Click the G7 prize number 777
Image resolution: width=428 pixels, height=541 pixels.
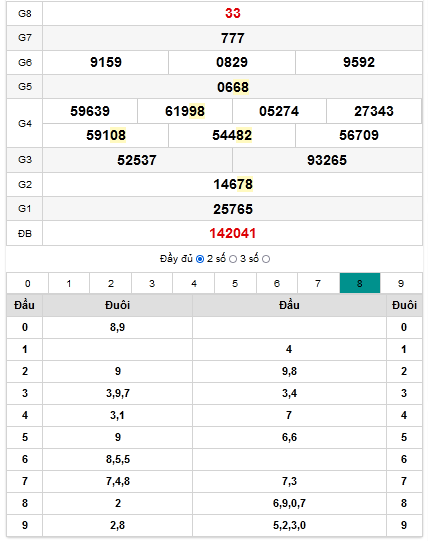[x=233, y=38]
